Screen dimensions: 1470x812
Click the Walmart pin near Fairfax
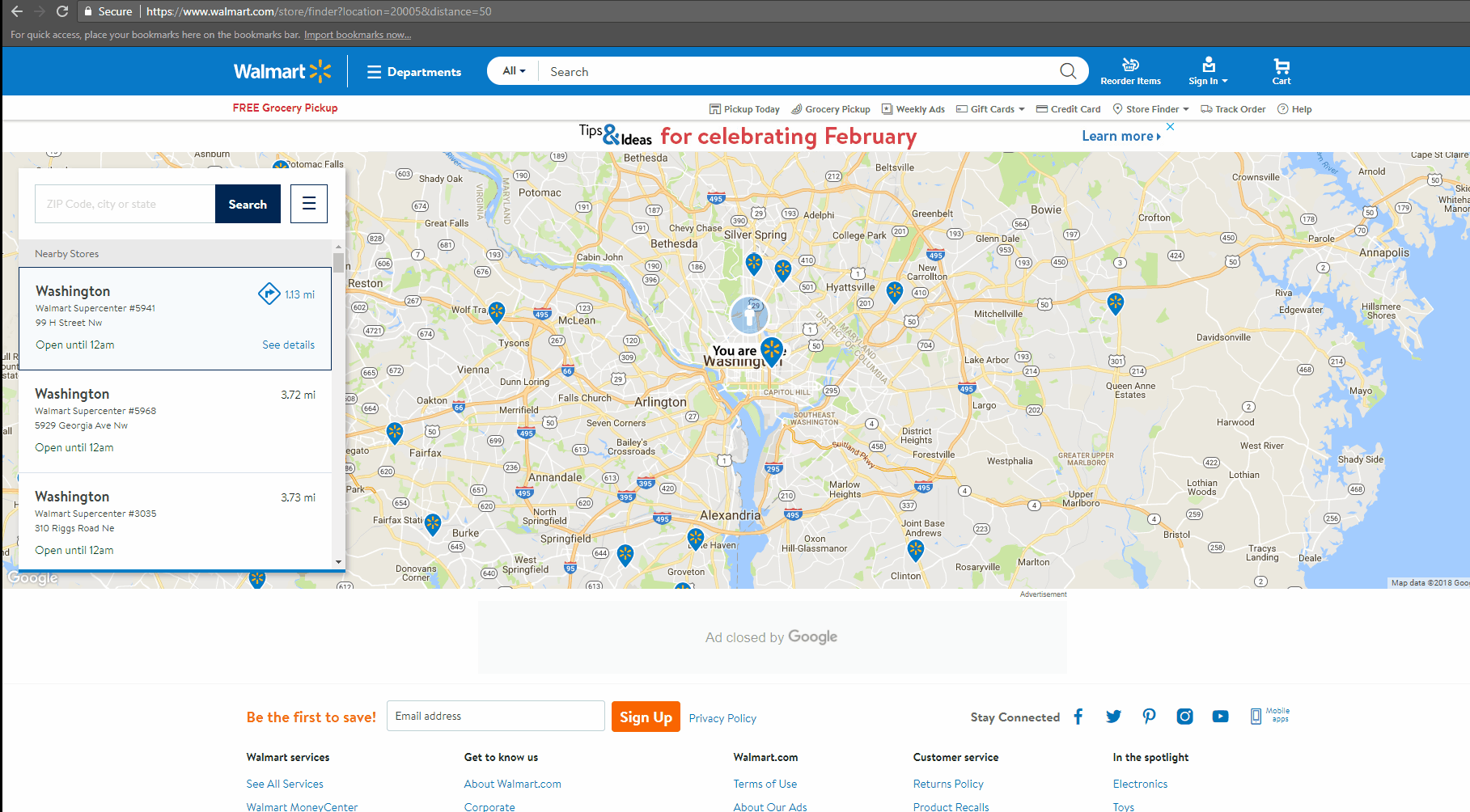(395, 433)
